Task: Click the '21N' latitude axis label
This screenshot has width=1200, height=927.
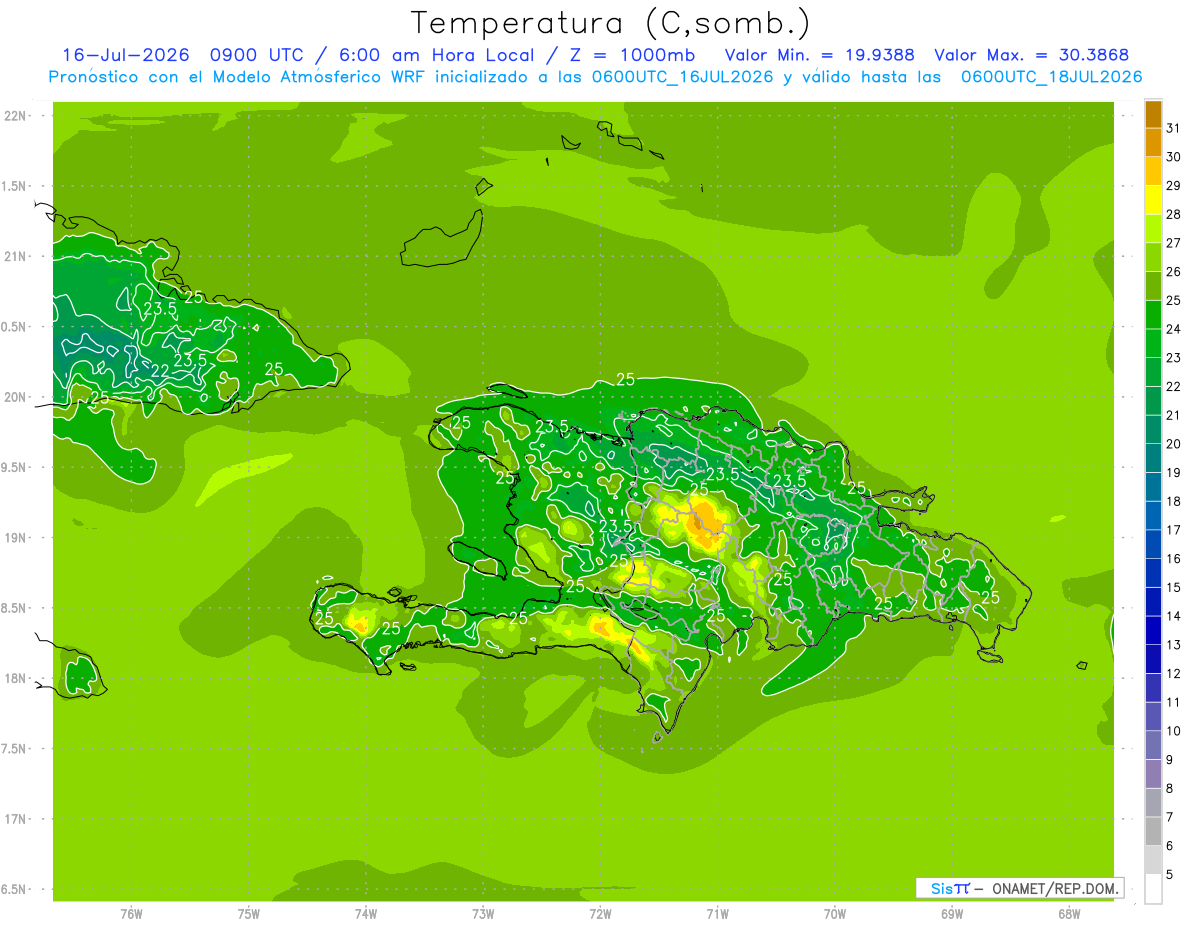Action: coord(17,256)
